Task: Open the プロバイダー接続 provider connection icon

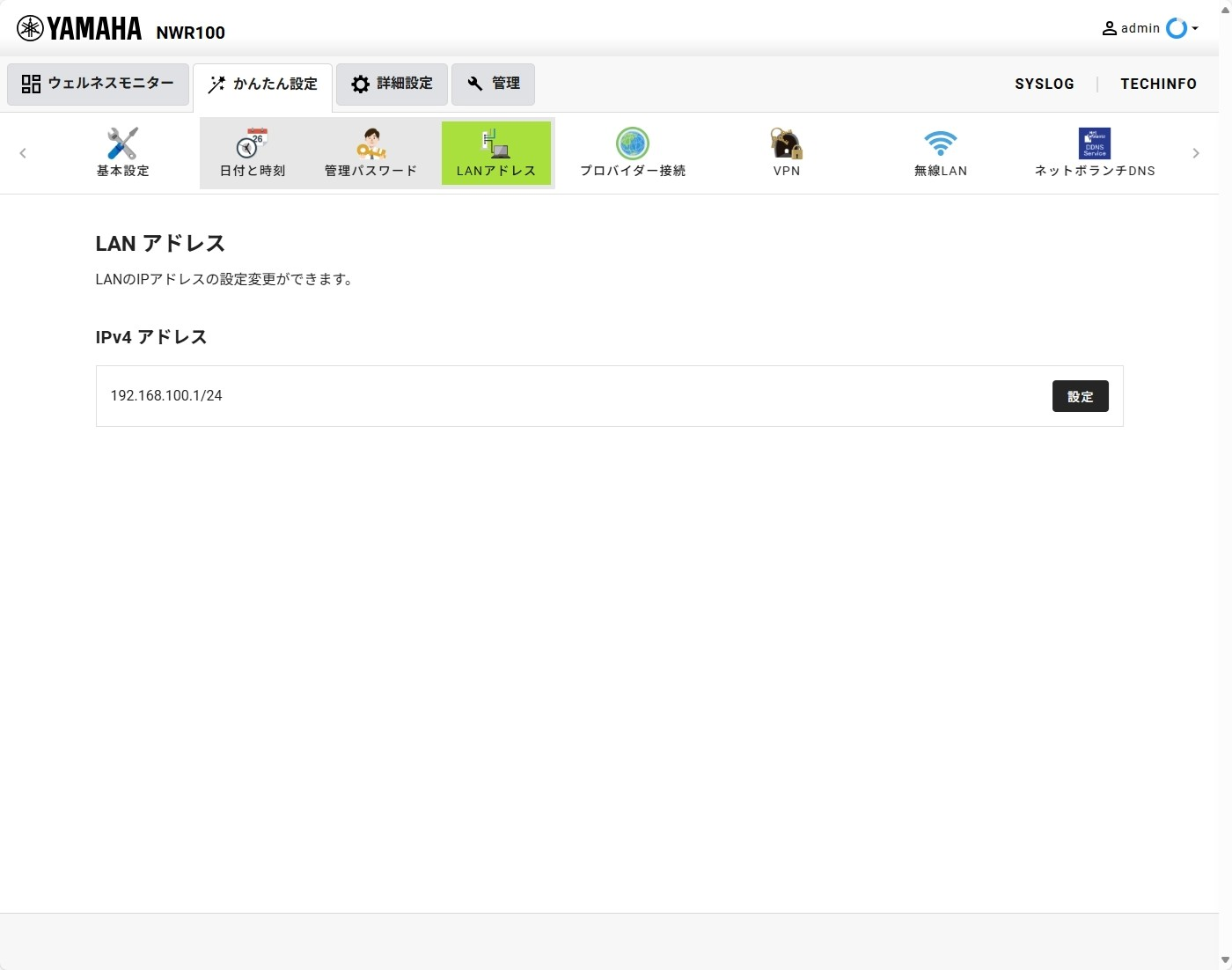Action: point(632,151)
